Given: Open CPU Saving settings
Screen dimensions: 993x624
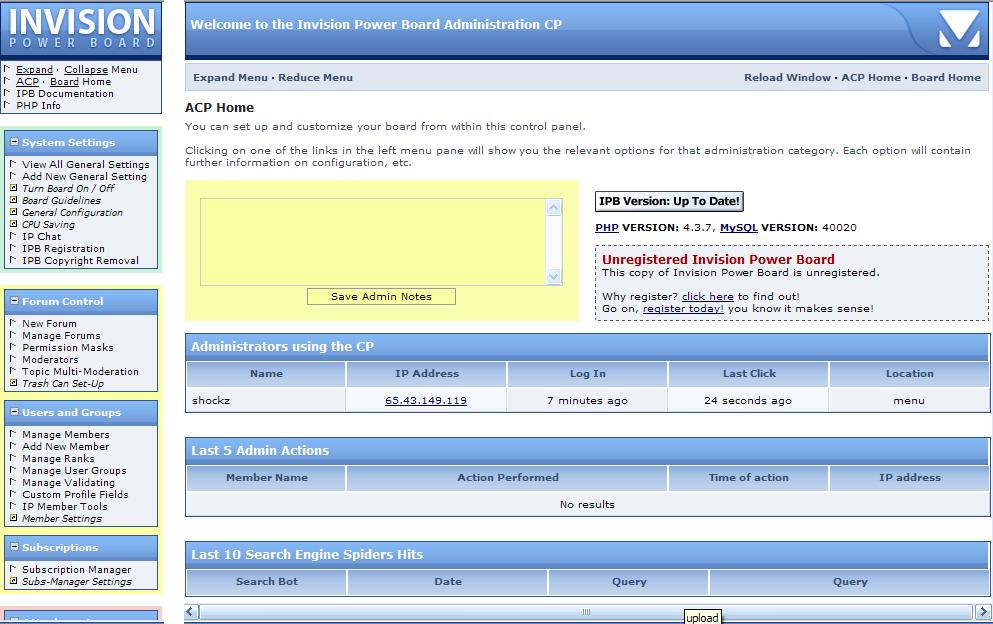Looking at the screenshot, I should tap(48, 225).
